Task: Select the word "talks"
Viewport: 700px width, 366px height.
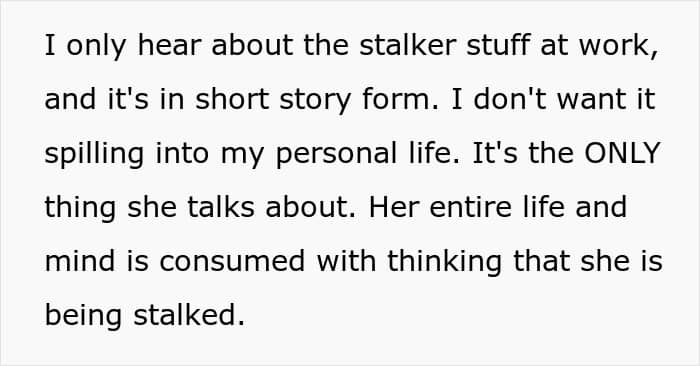Action: pyautogui.click(x=221, y=207)
